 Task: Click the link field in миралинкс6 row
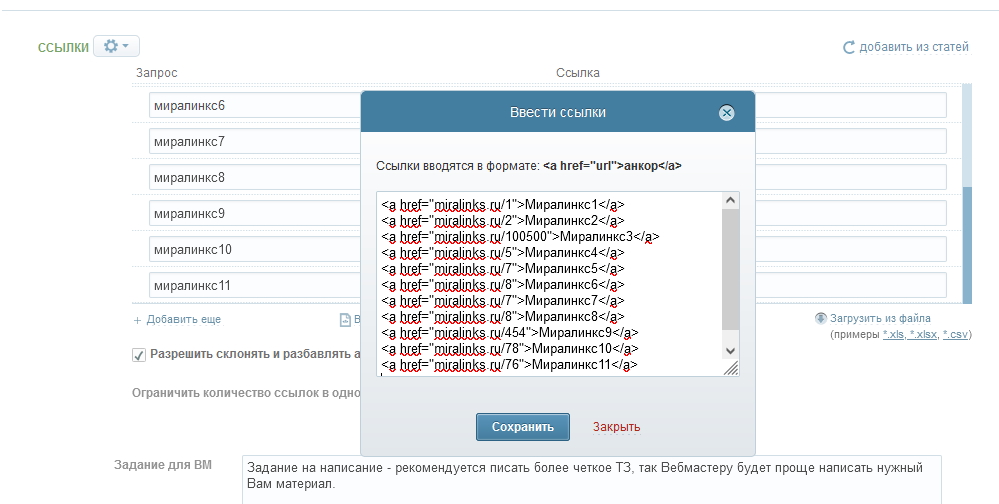pos(851,105)
